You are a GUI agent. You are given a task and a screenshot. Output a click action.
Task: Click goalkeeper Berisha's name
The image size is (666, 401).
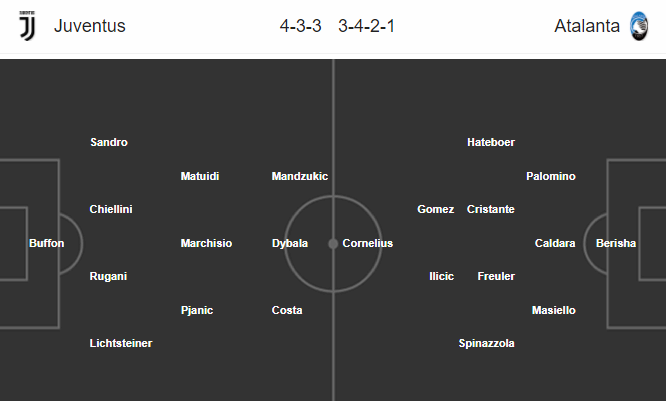coord(616,243)
